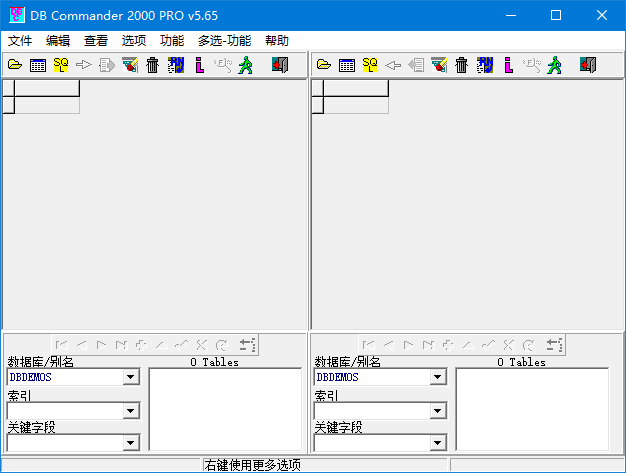The image size is (626, 473).
Task: Open the SQL query tool in left toolbar
Action: (x=61, y=65)
